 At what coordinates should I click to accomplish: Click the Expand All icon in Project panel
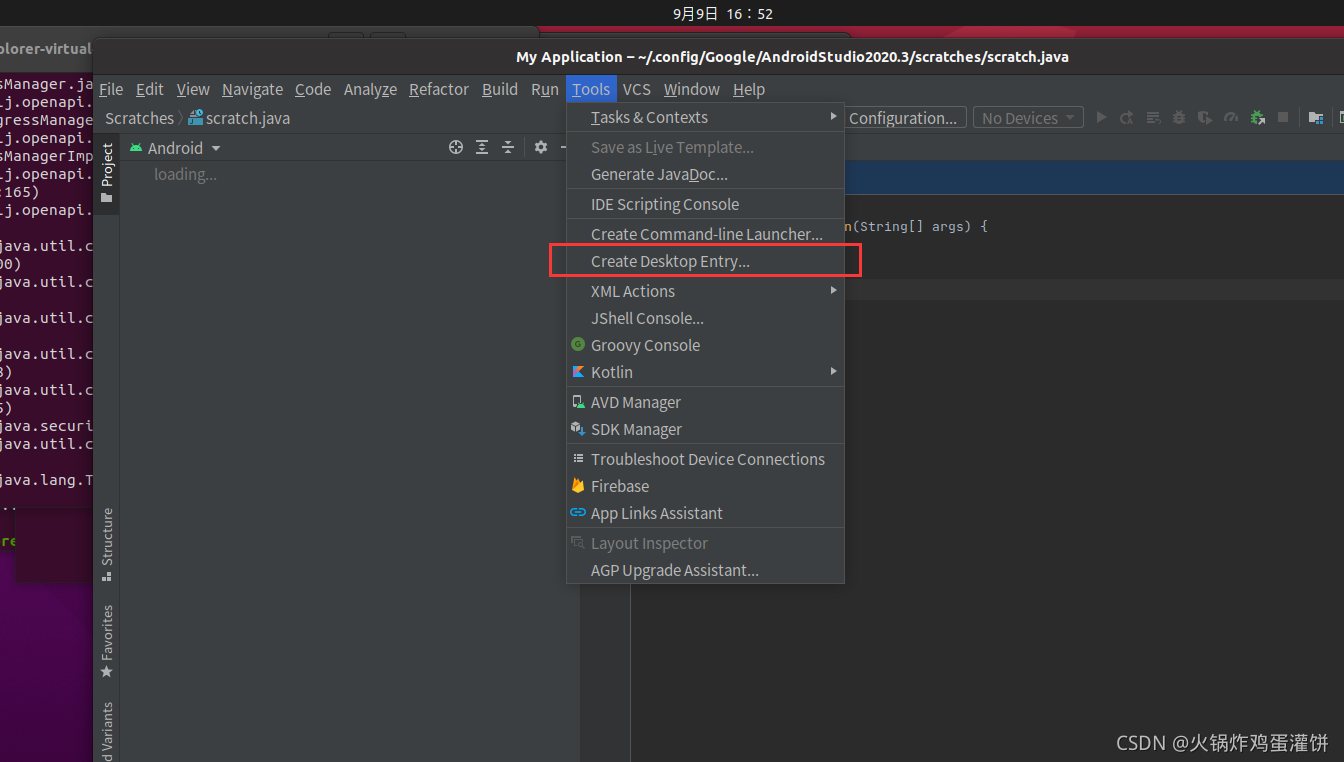[x=482, y=147]
